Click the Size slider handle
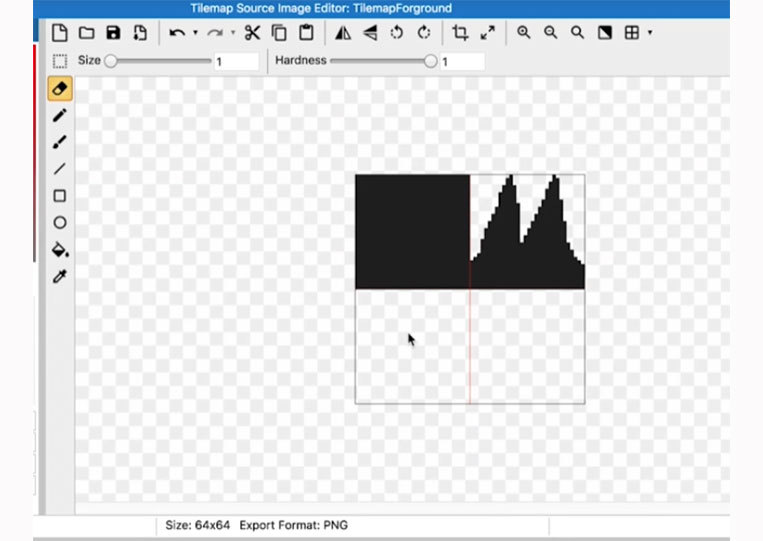The image size is (763, 541). 111,61
